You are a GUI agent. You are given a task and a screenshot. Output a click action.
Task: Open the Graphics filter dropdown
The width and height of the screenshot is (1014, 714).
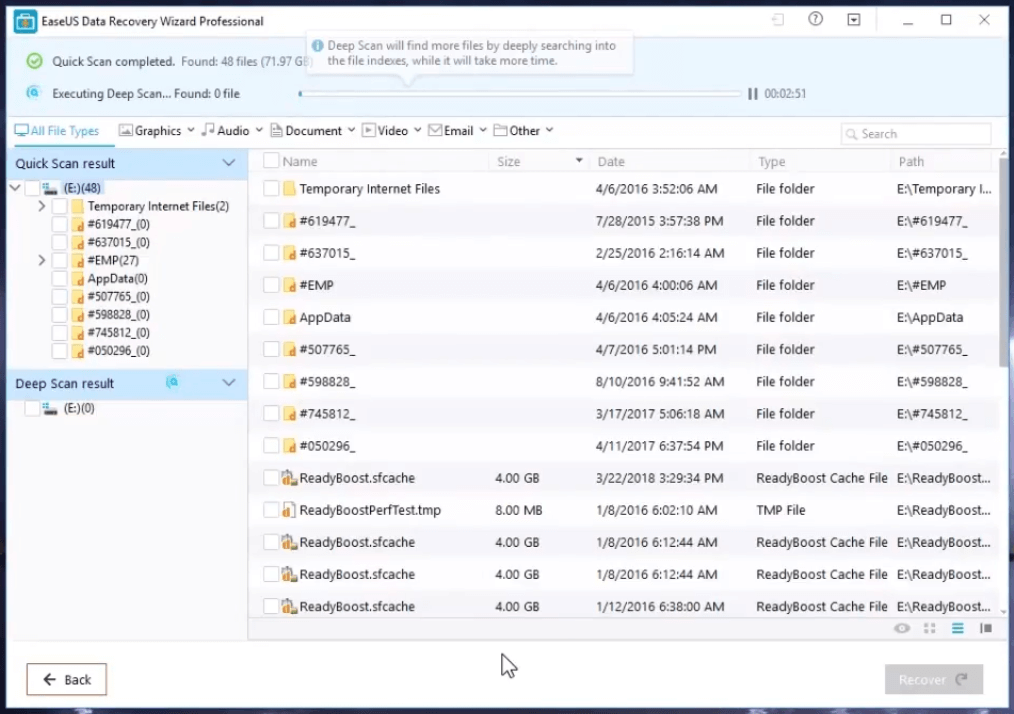click(157, 131)
